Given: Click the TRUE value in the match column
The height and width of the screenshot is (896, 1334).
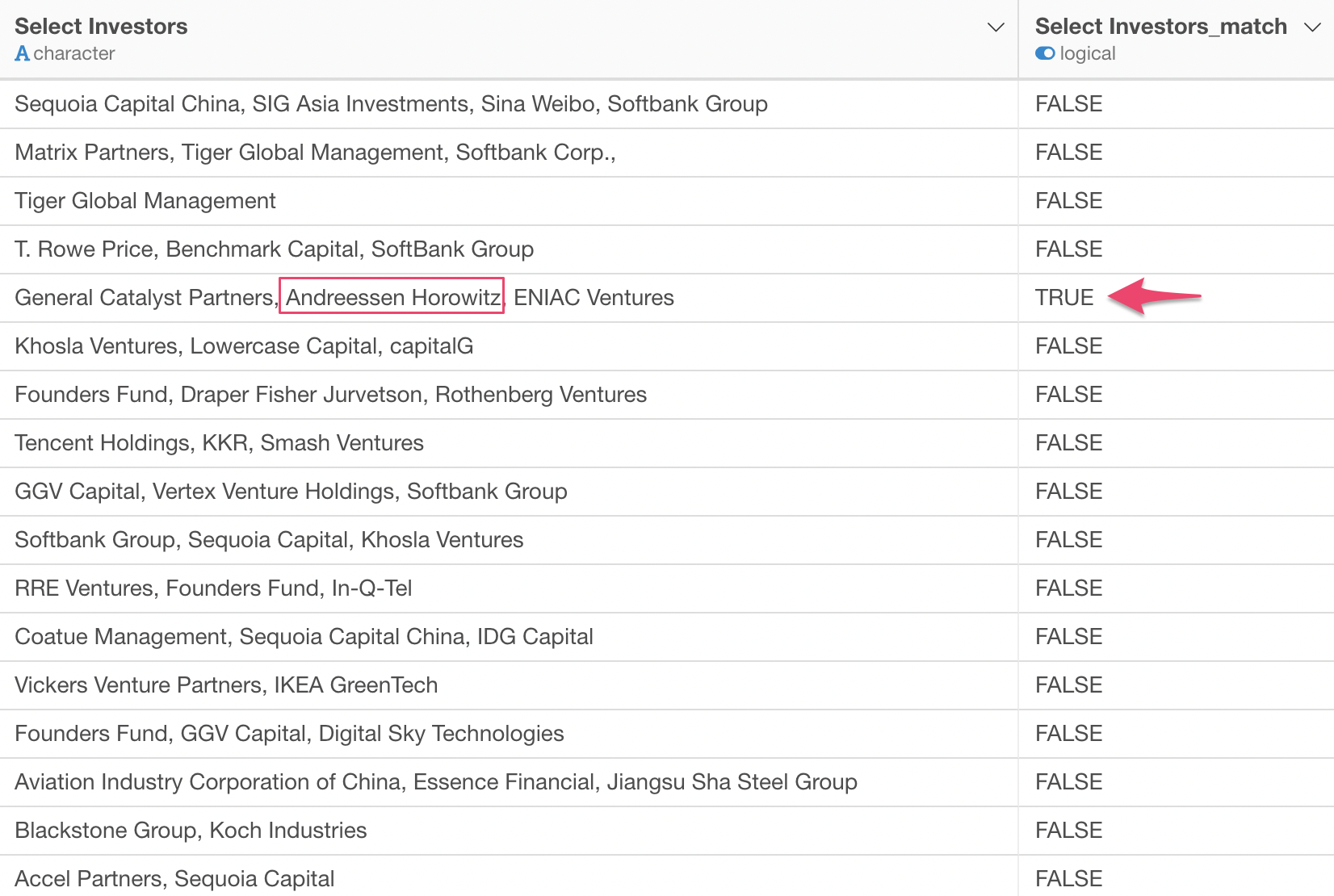Looking at the screenshot, I should [x=1064, y=298].
